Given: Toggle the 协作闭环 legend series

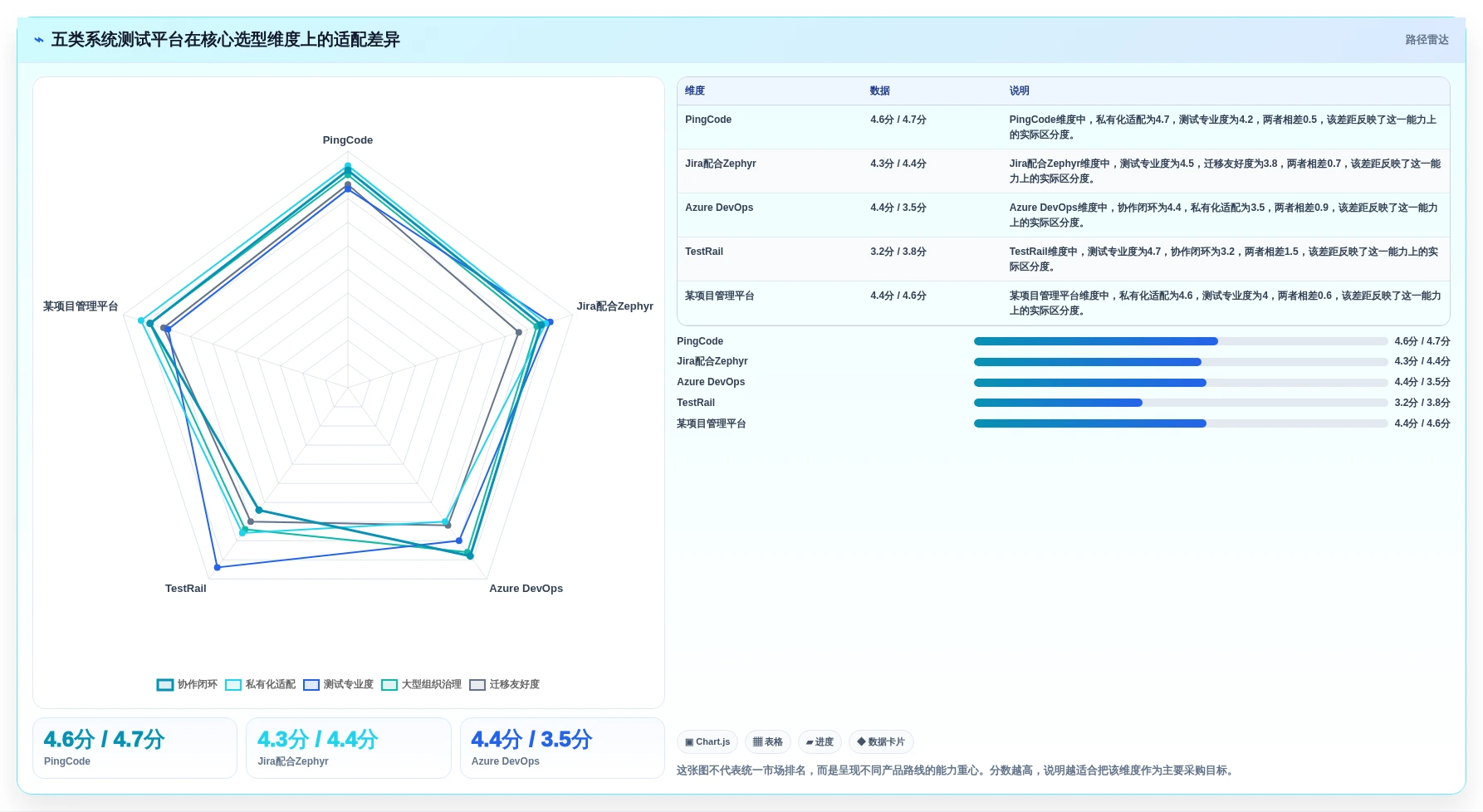Looking at the screenshot, I should (x=187, y=684).
